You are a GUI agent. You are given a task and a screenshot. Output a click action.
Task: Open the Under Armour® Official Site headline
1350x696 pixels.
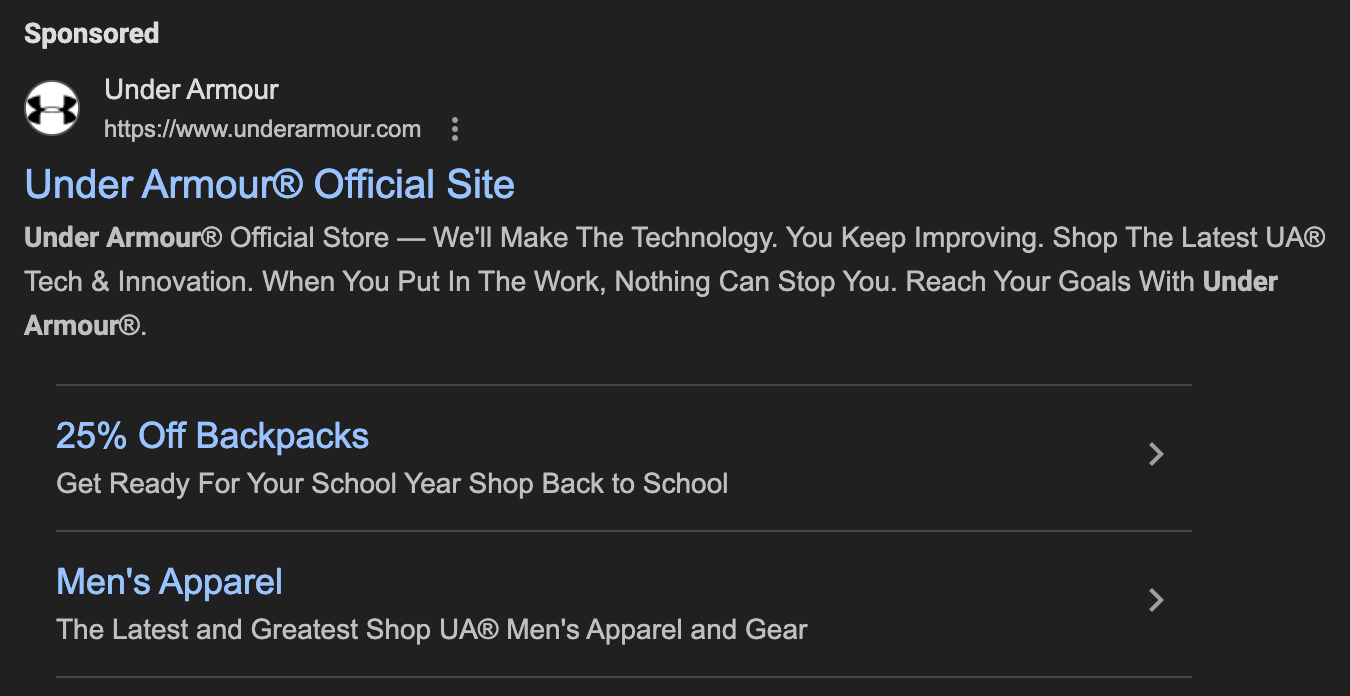[269, 185]
